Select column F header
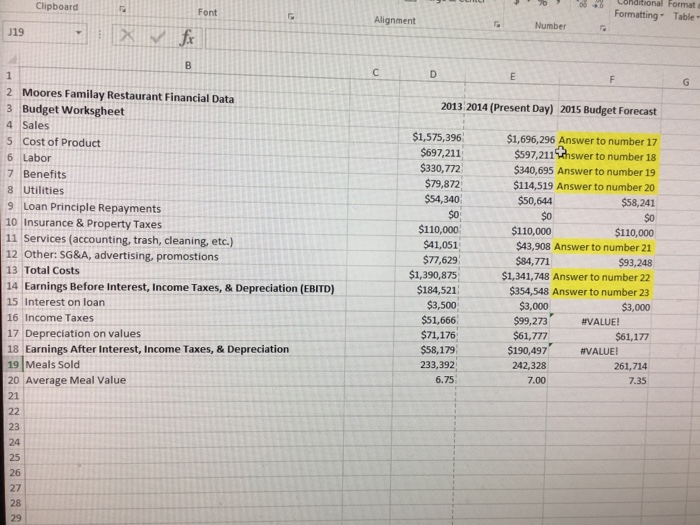Screen dimensions: 700x525 [x=612, y=79]
